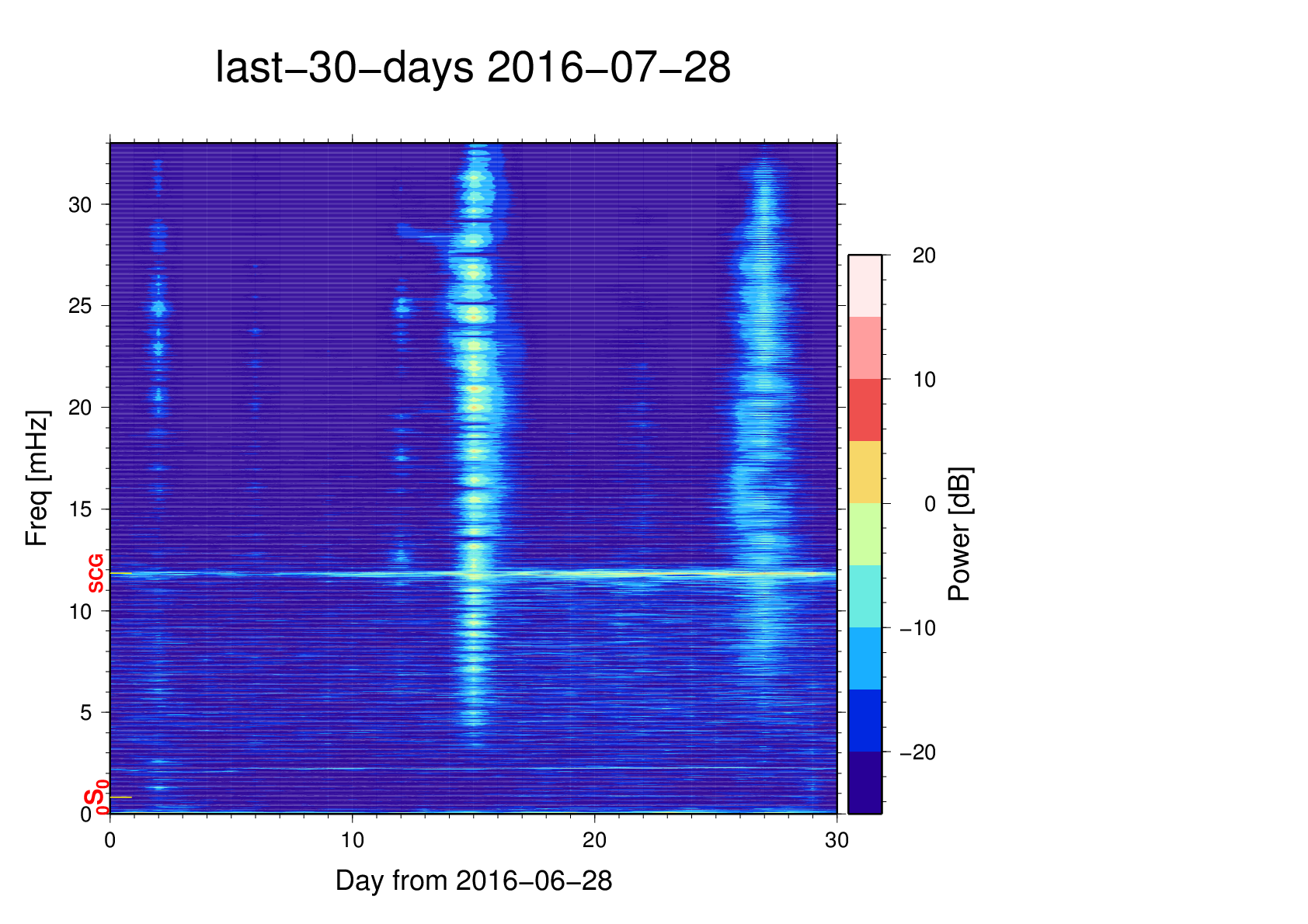Click the 25 tick label on frequency axis
The height and width of the screenshot is (924, 1308).
80,306
